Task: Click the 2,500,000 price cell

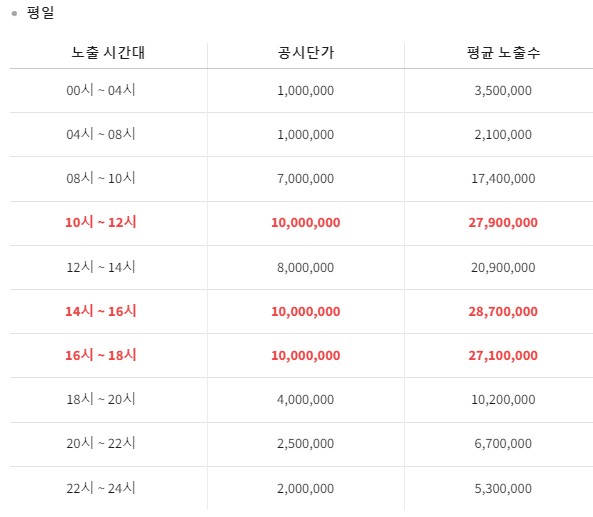Action: 306,444
